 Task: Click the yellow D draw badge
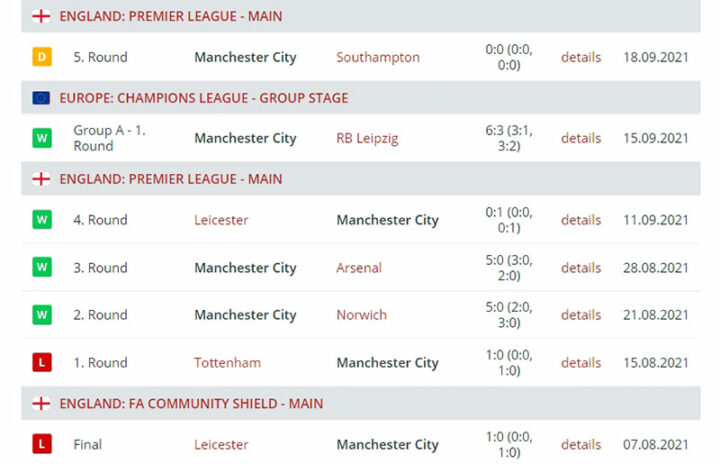pyautogui.click(x=41, y=57)
